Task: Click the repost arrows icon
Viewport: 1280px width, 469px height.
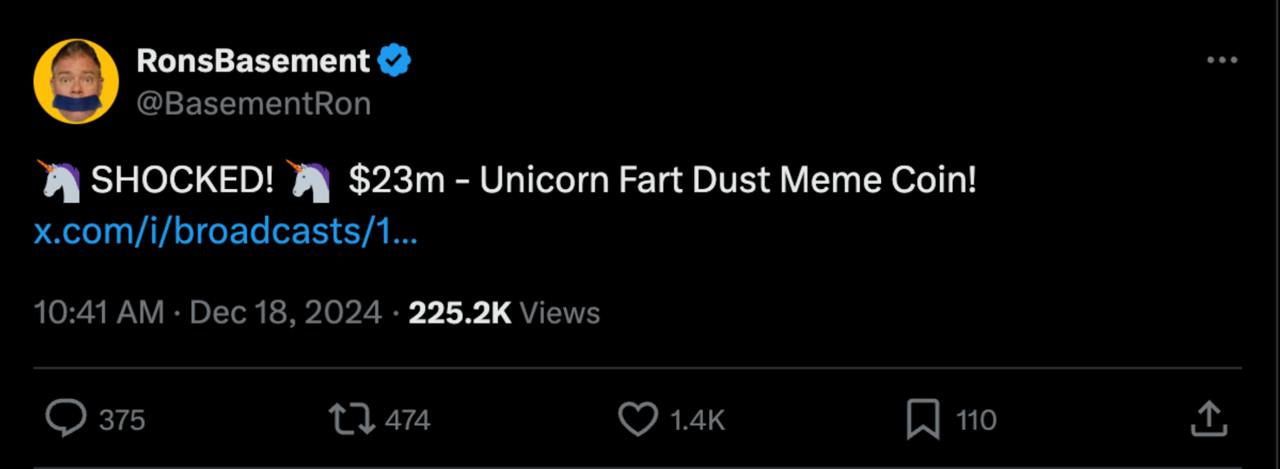Action: pos(354,418)
